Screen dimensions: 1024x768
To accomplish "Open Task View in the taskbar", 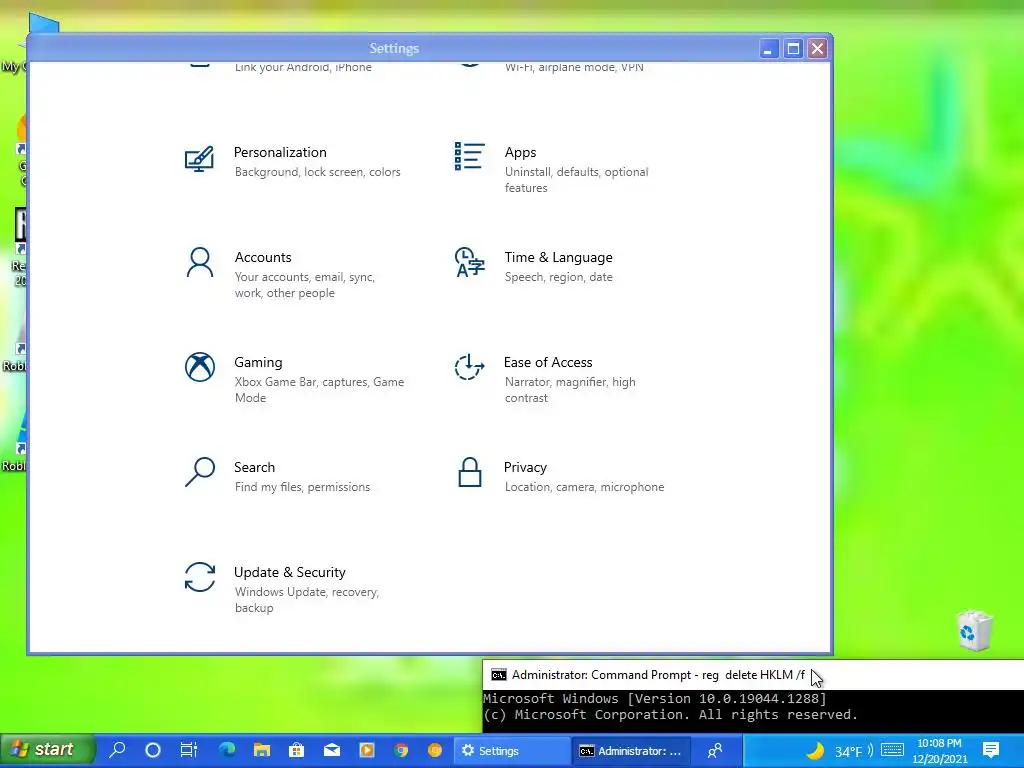I will 188,750.
